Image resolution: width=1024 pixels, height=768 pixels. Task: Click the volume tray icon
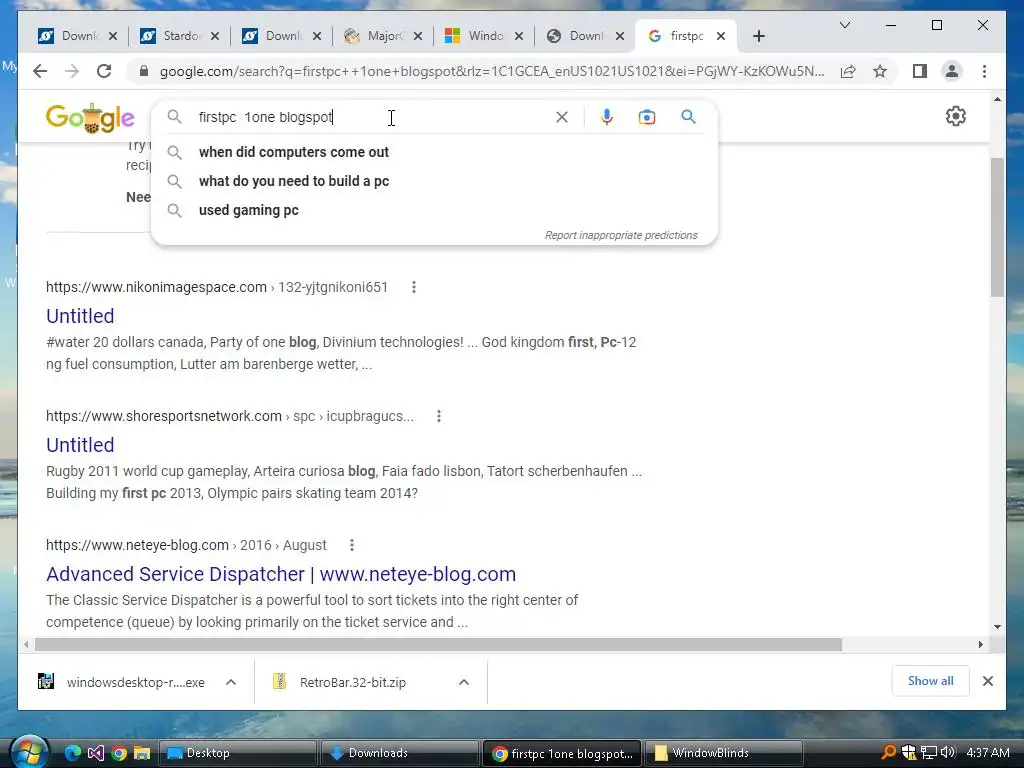[948, 752]
